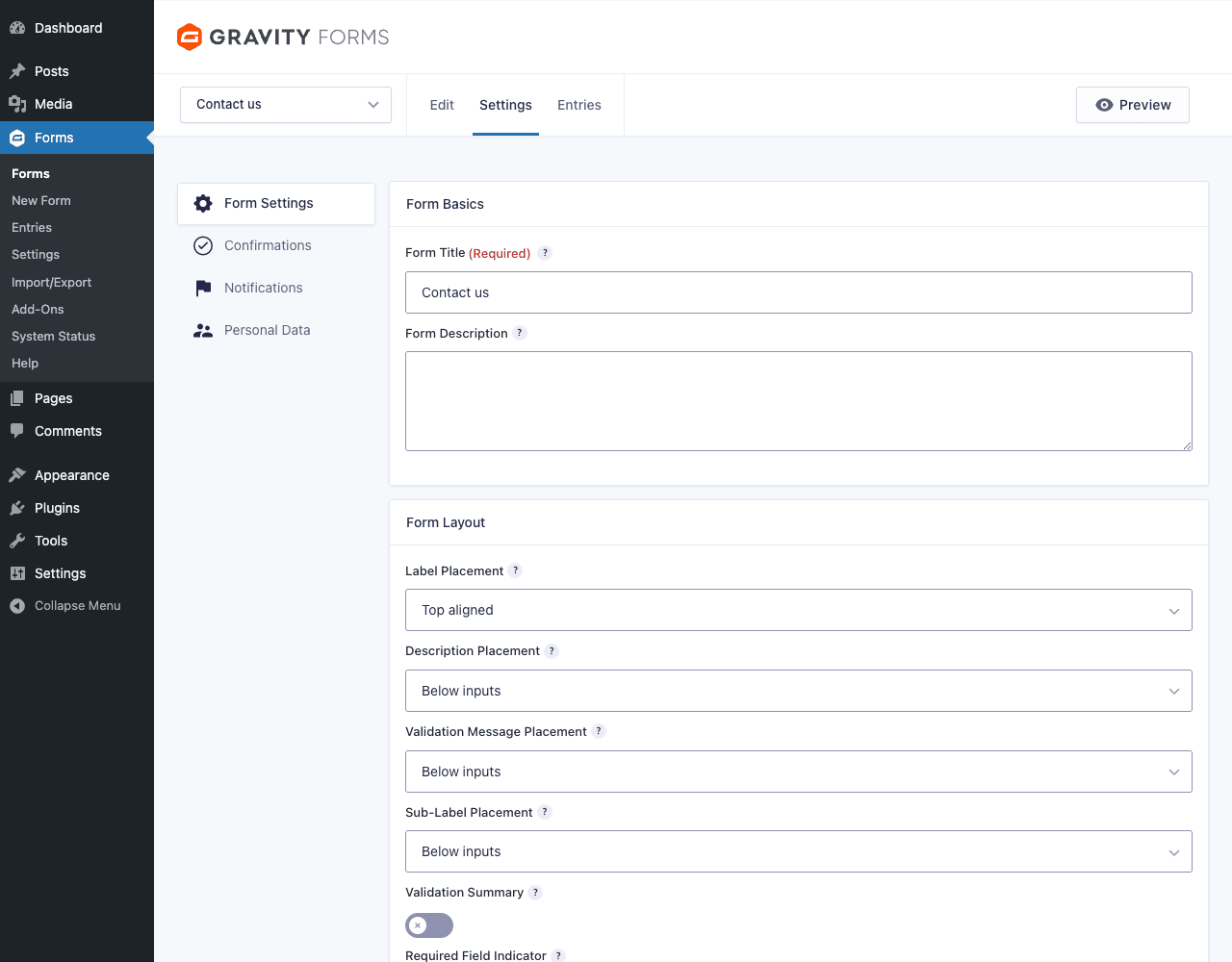The height and width of the screenshot is (962, 1232).
Task: Switch to the Settings tab
Action: 505,105
